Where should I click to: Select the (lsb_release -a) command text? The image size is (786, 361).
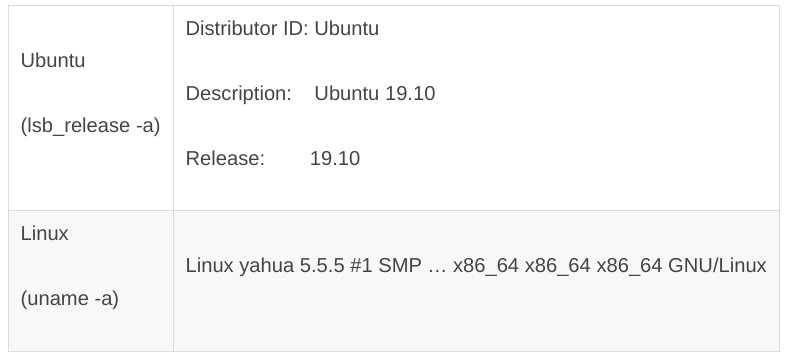click(x=90, y=125)
